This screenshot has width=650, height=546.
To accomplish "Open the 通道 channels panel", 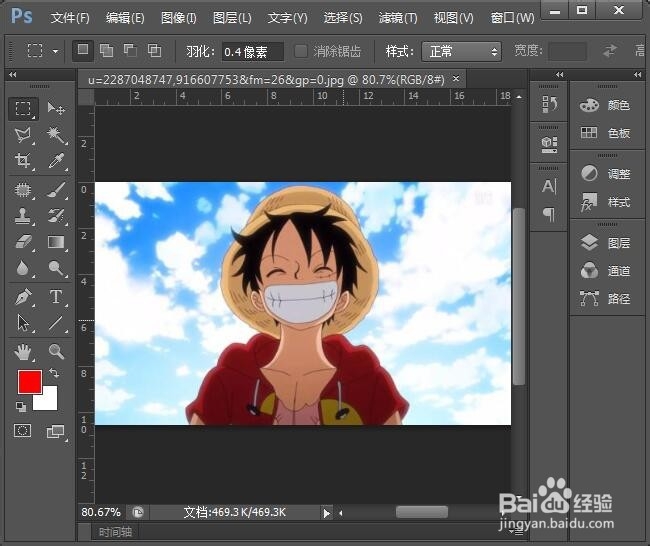I will click(605, 271).
